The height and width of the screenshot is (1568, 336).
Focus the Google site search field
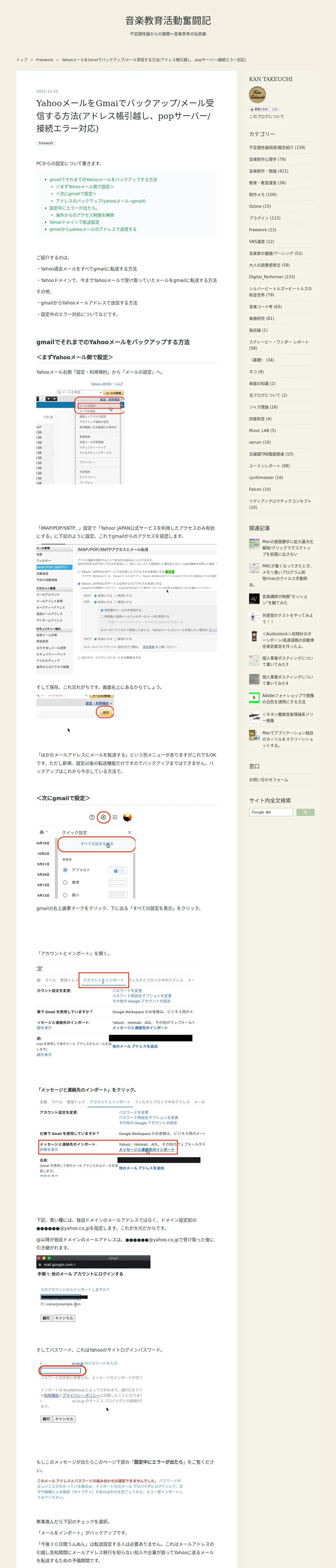pos(271,812)
